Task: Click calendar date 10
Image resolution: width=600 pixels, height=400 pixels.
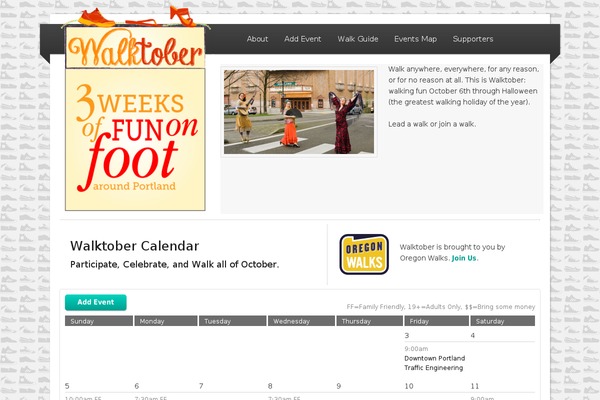Action: click(409, 386)
